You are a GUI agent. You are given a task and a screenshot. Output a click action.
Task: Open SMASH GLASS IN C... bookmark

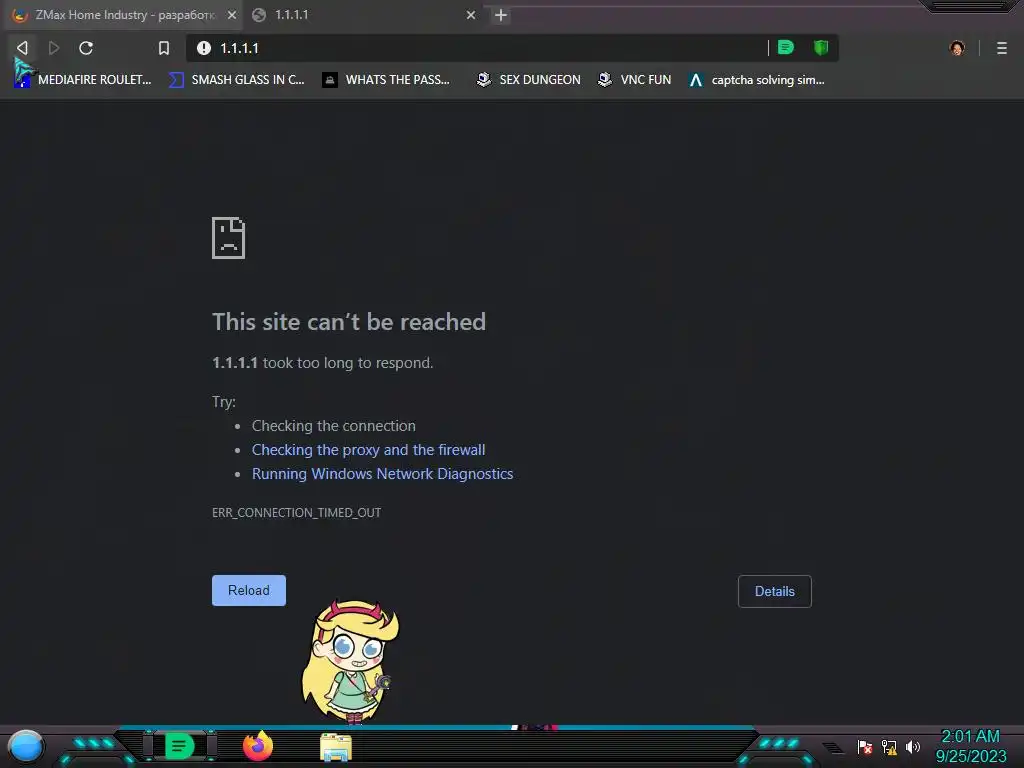click(x=236, y=80)
